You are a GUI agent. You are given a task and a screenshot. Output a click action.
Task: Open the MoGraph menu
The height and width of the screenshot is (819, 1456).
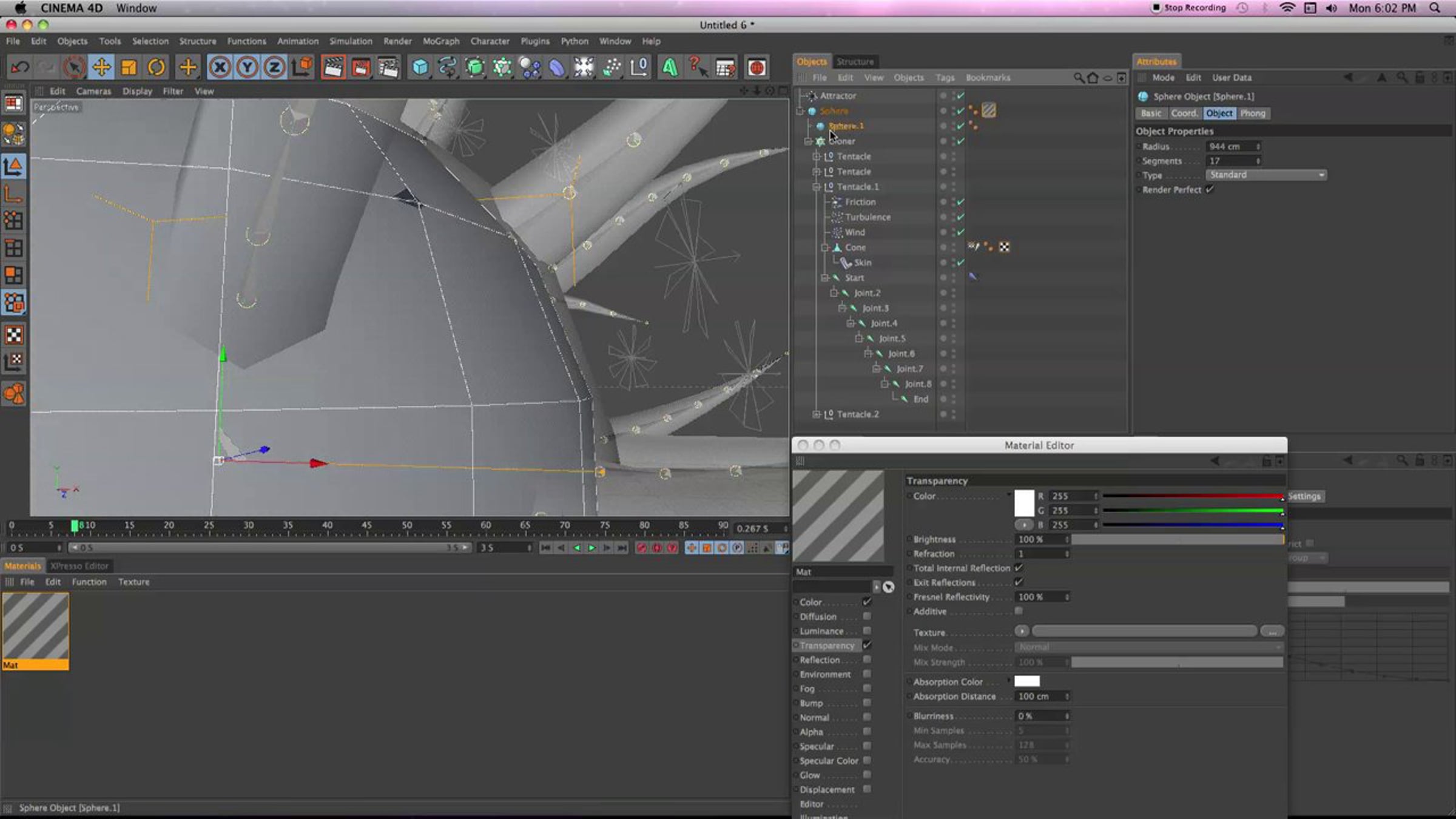click(441, 41)
